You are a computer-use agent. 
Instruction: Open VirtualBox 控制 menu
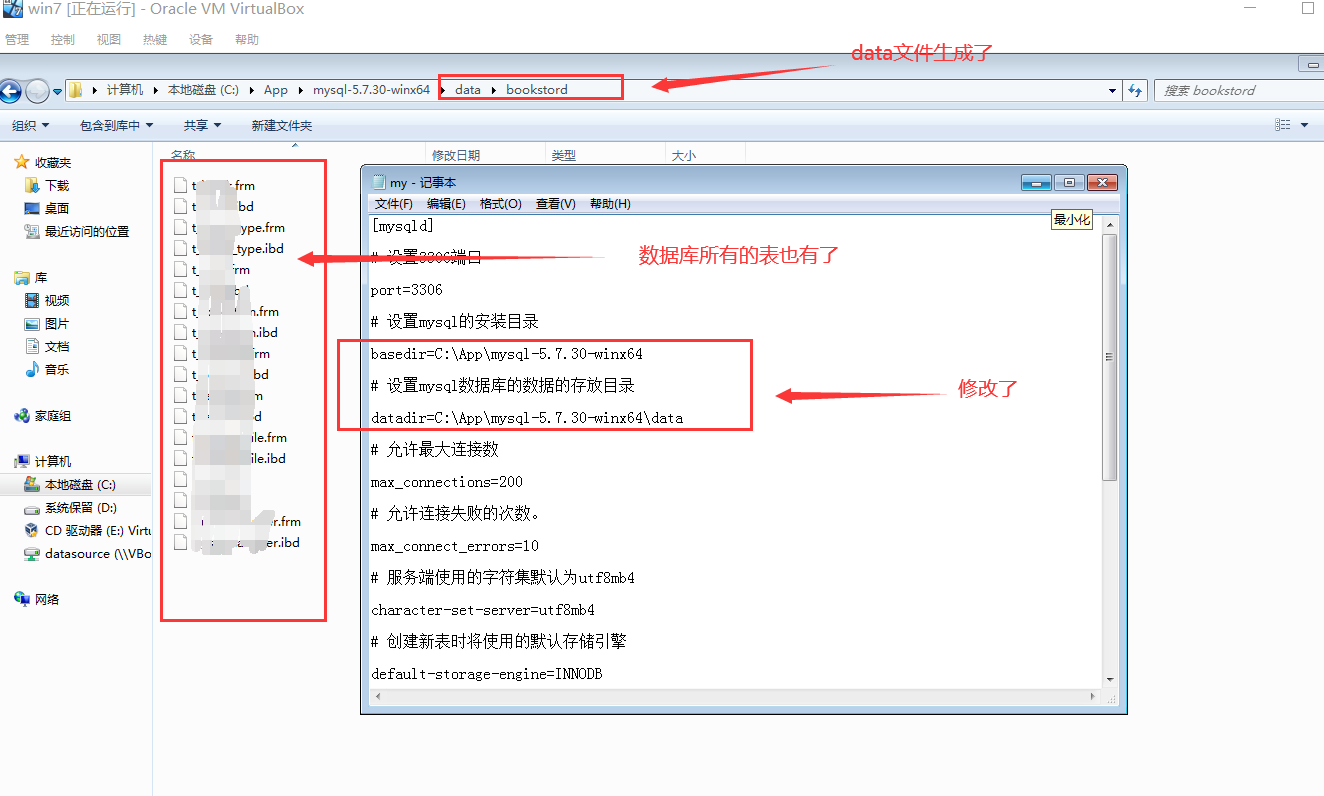(62, 40)
